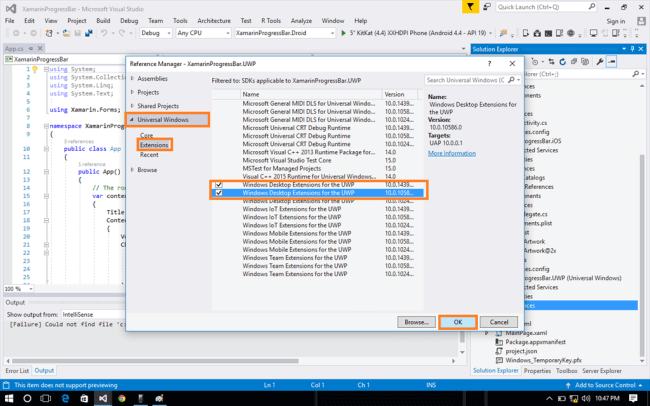The image size is (650, 406).
Task: Uncheck Windows Desktop Extensions version 10.0.1439
Action: click(219, 185)
